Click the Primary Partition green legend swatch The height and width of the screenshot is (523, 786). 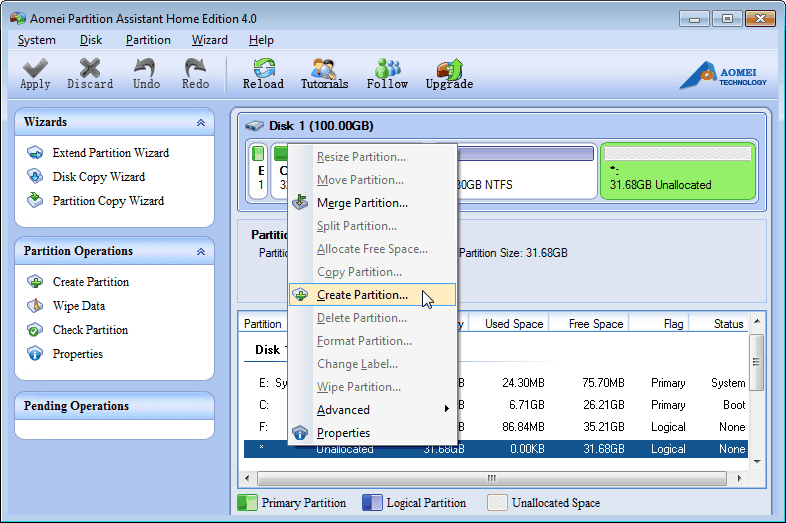coord(247,502)
